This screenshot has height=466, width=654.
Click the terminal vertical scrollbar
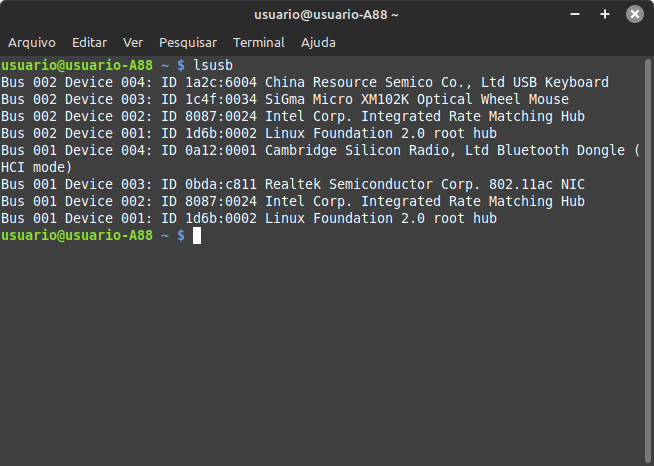tap(648, 261)
